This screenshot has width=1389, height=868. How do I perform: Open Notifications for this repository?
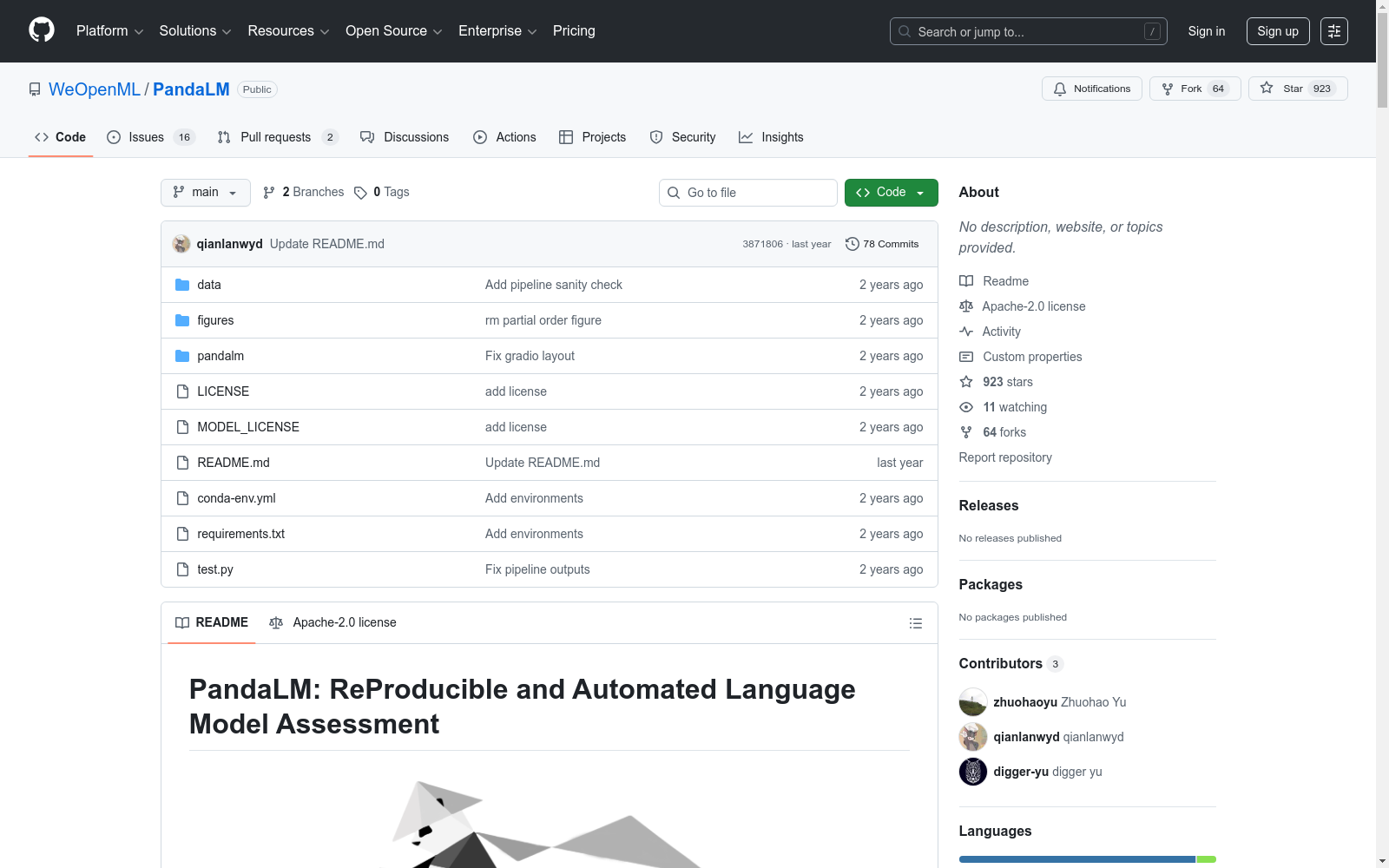[x=1091, y=89]
